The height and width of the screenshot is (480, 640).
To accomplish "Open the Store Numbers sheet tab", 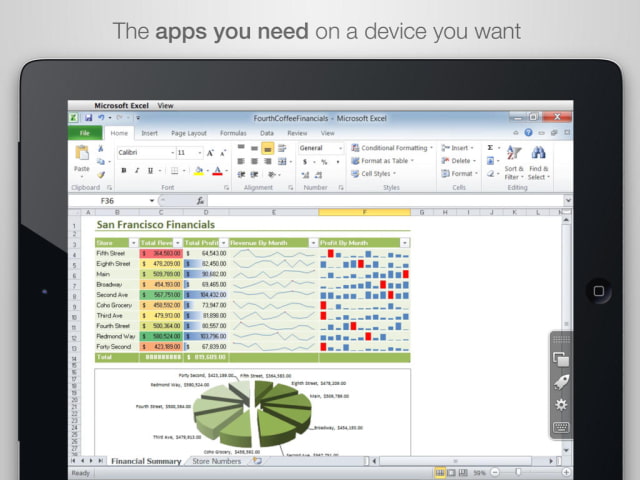I will (217, 461).
